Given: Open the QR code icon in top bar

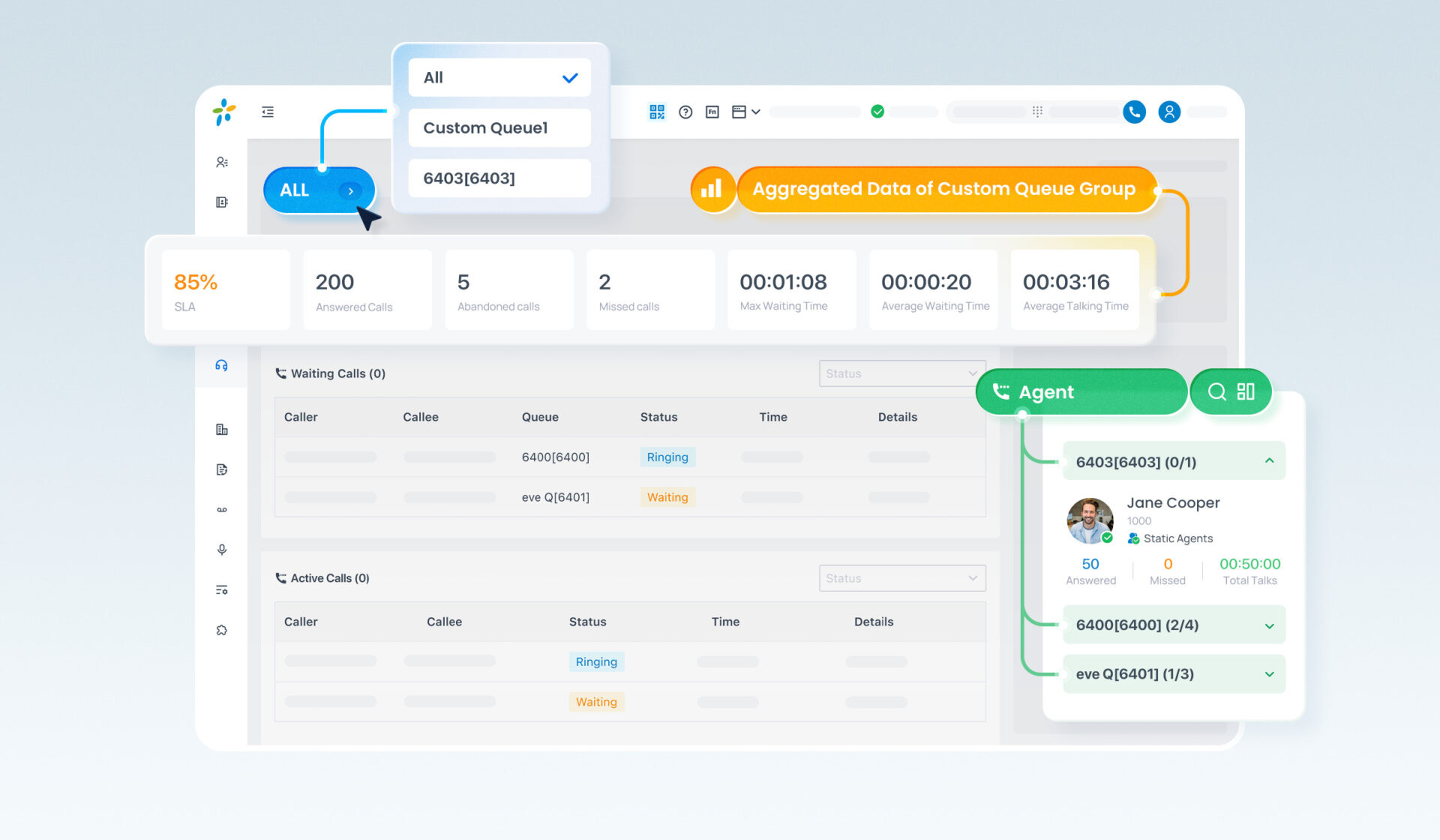Looking at the screenshot, I should [x=657, y=112].
